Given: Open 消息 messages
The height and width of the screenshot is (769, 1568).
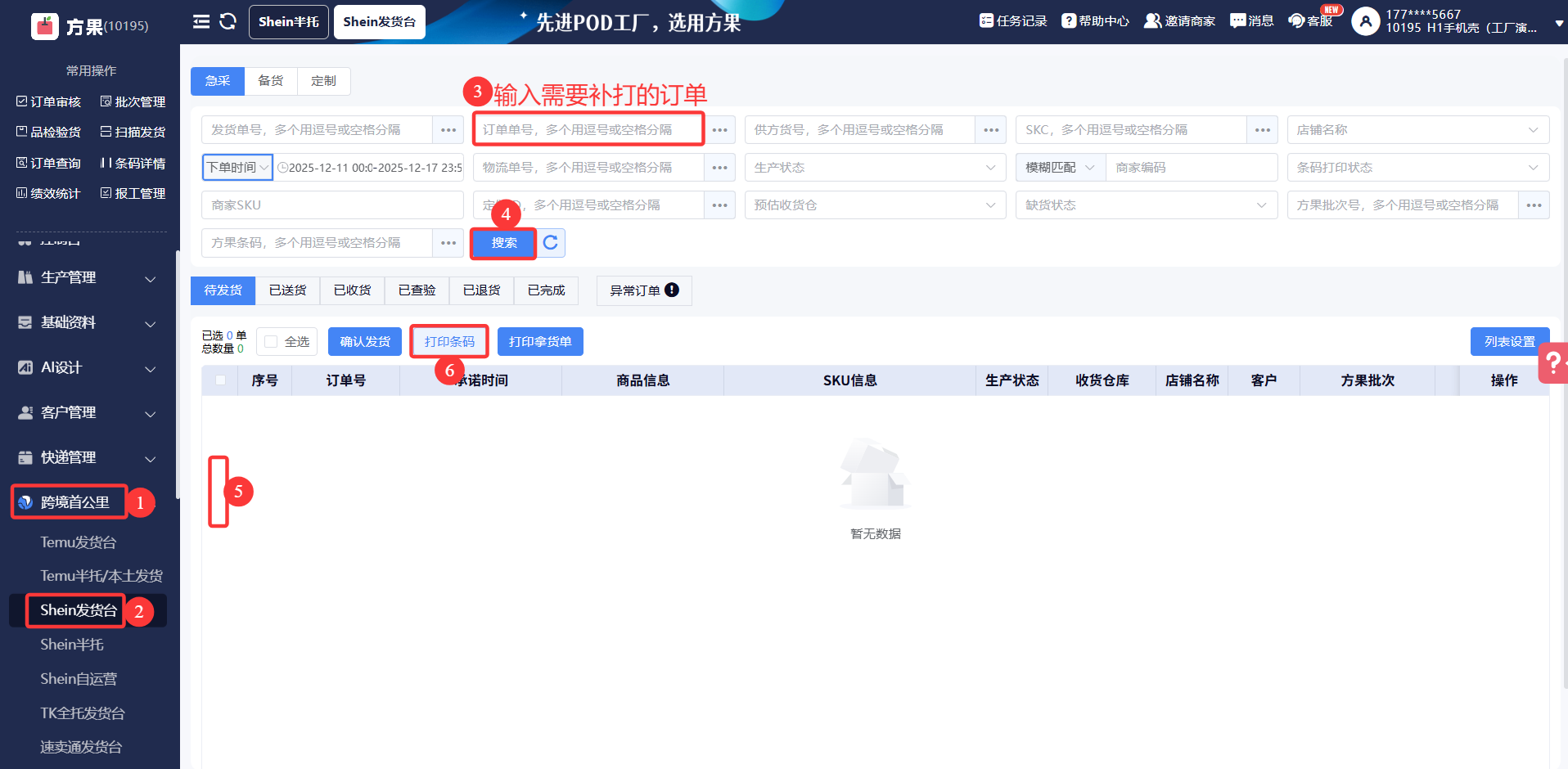Looking at the screenshot, I should (1251, 21).
